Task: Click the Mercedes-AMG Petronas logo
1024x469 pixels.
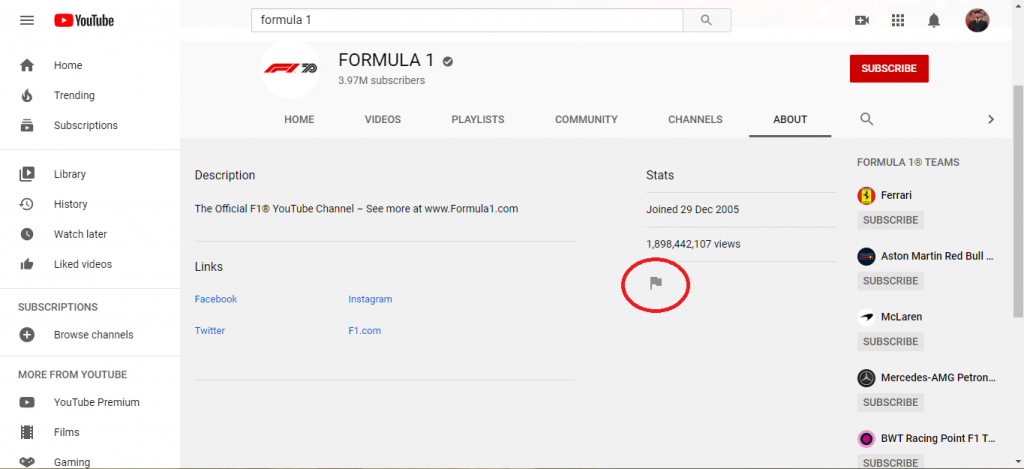Action: 866,378
